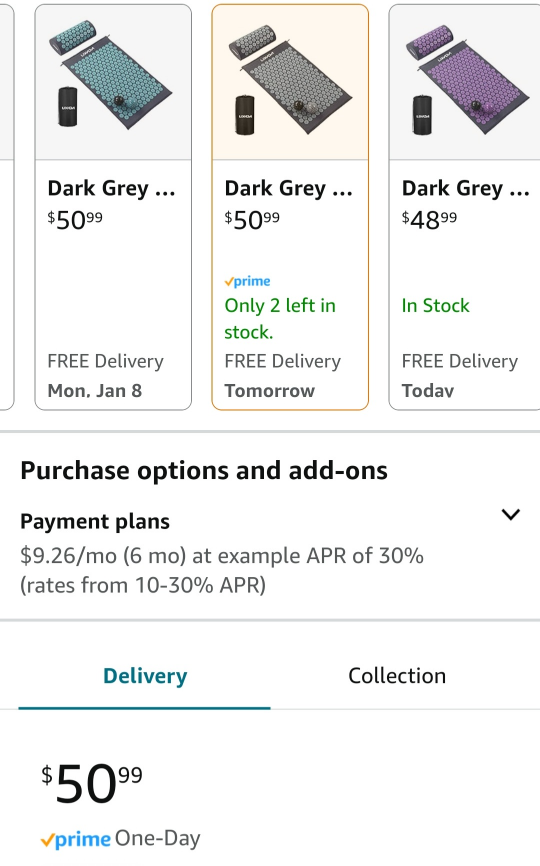Click the prime badge in the selected variant card
This screenshot has height=866, width=540.
point(247,281)
